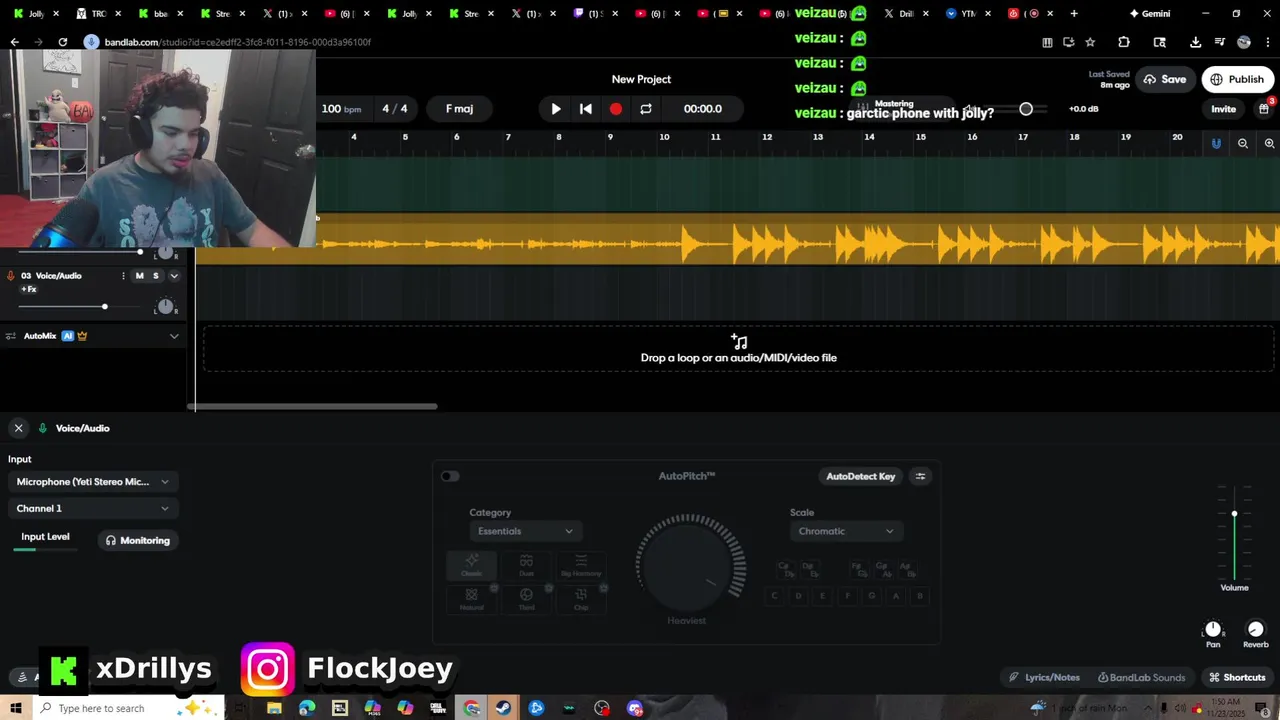Click bar 10 on the timeline ruler
This screenshot has height=720, width=1280.
click(664, 137)
